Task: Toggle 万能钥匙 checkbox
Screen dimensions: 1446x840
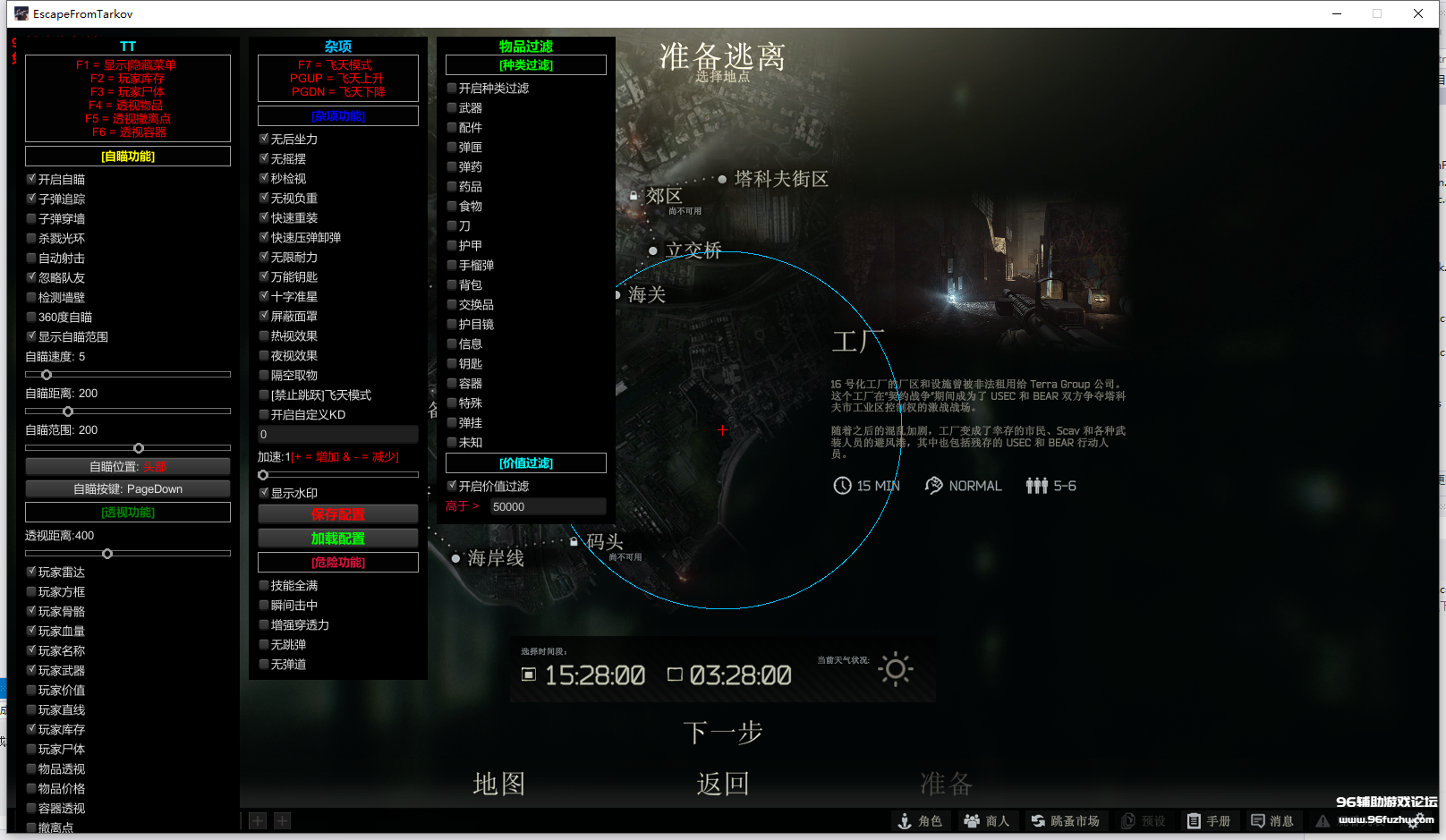Action: coord(264,276)
